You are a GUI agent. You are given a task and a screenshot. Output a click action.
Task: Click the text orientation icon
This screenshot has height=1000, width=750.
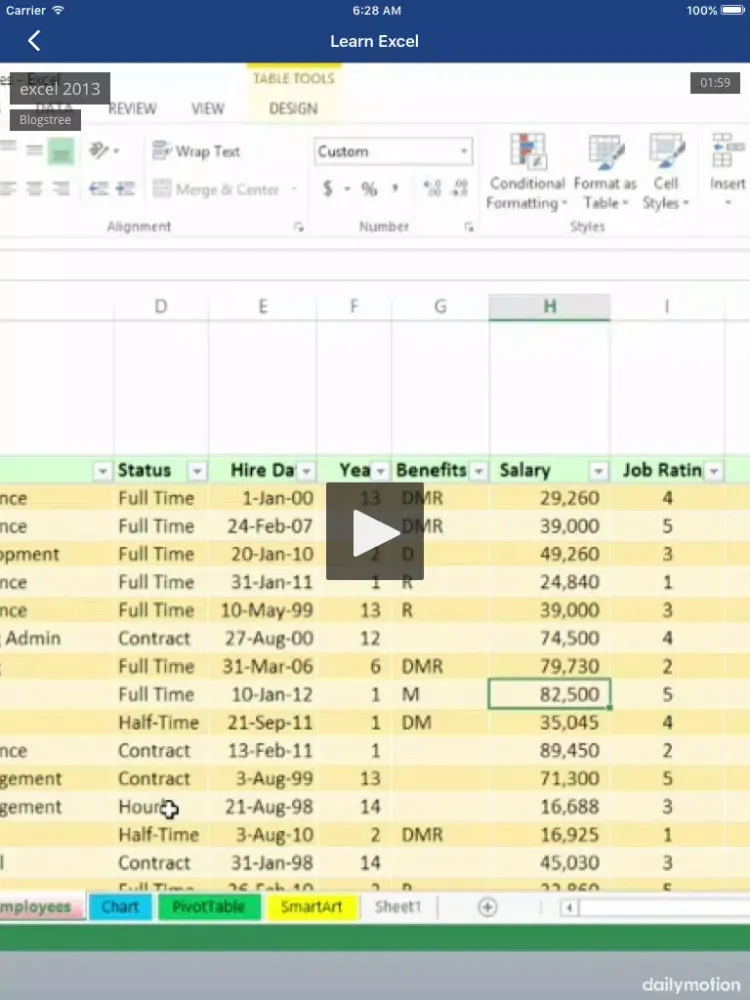coord(101,151)
